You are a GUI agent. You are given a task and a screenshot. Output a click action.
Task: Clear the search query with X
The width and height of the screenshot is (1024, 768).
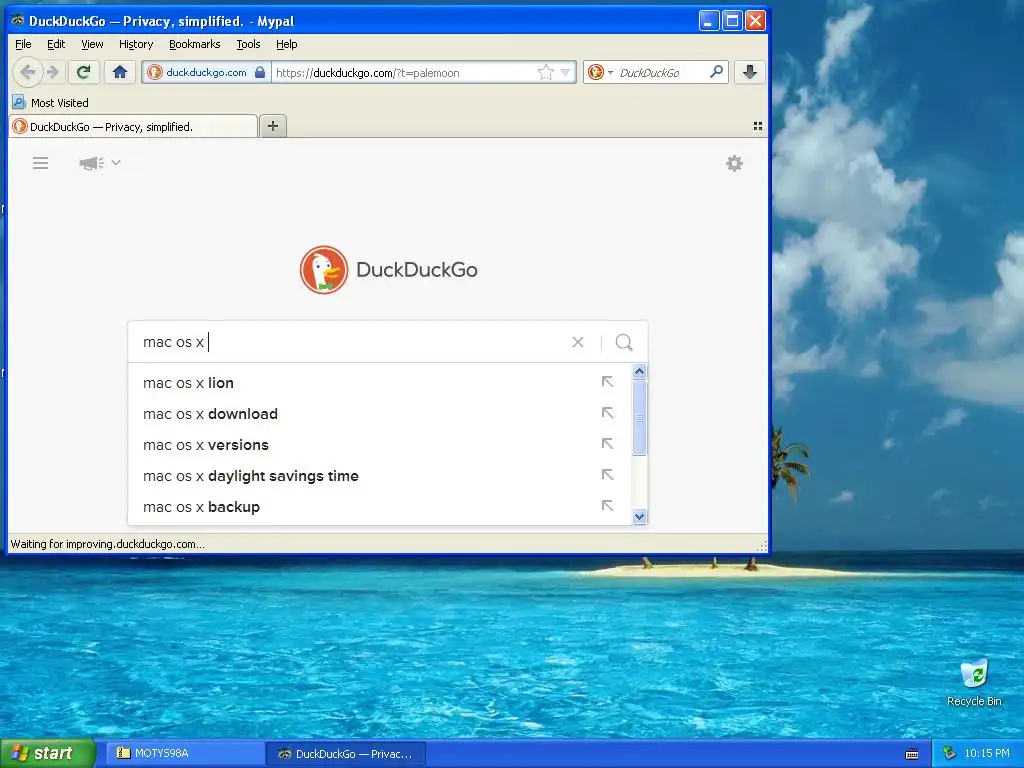click(x=578, y=342)
